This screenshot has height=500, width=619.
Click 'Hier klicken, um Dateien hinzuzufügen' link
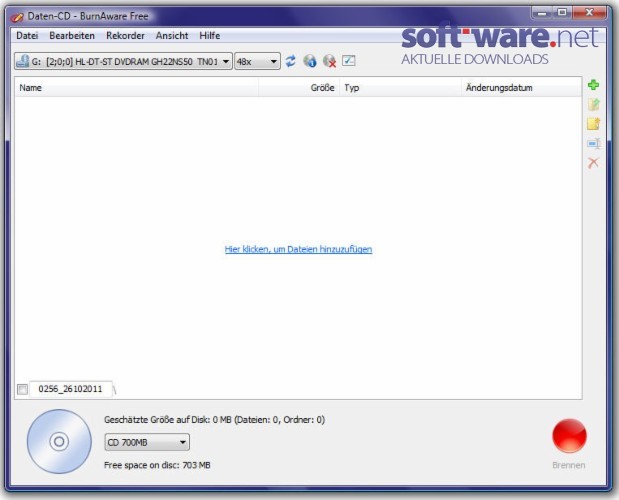298,249
